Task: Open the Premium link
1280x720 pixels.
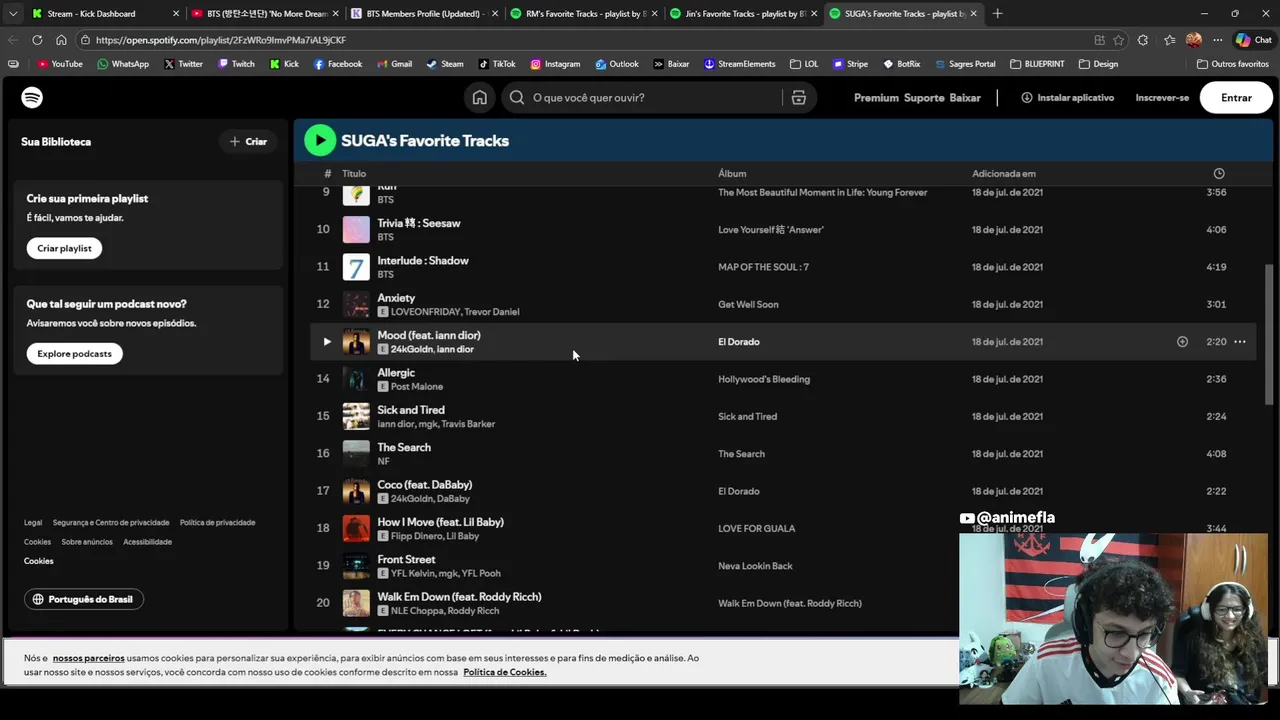Action: point(876,98)
